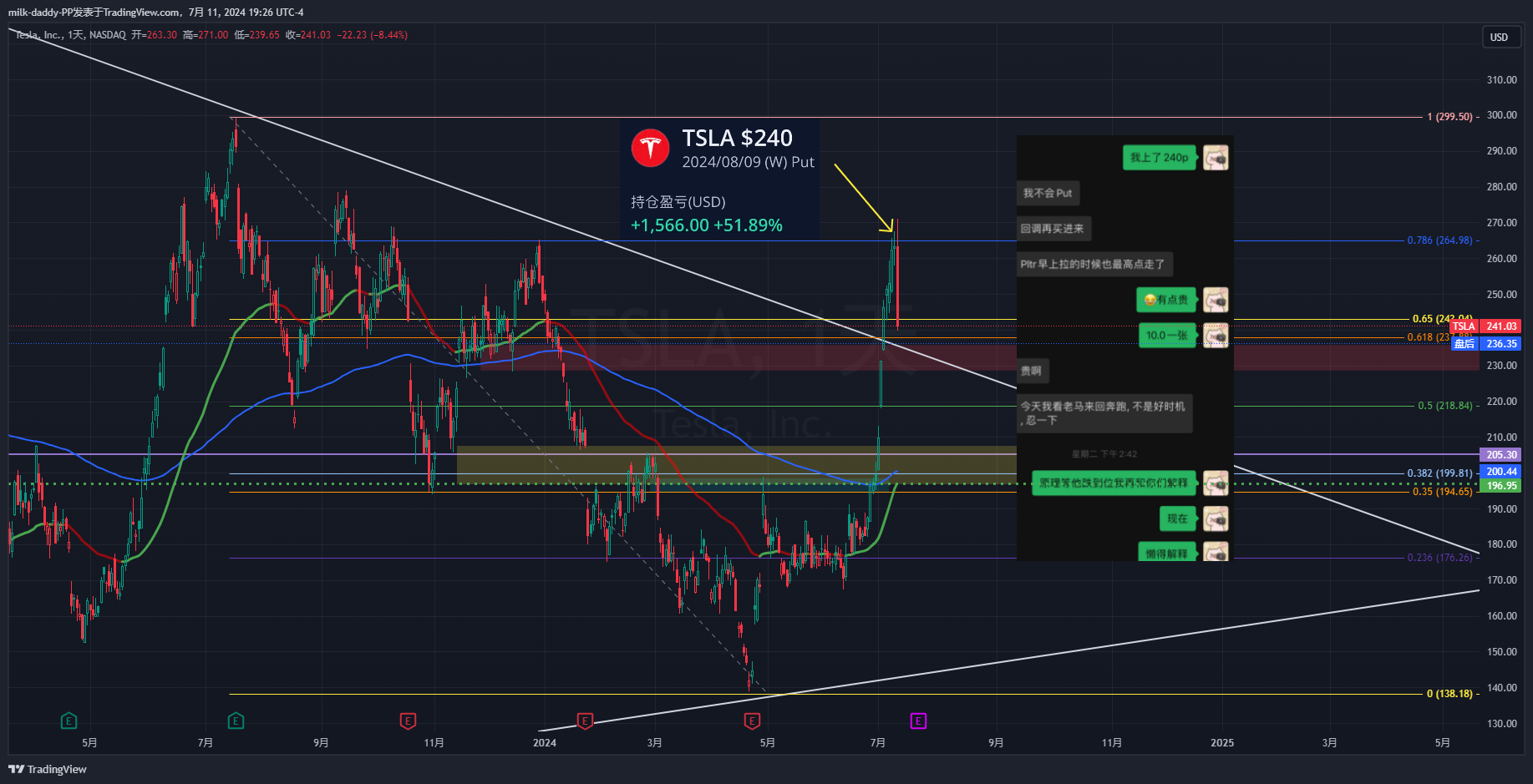Click the red earnings marker nearest 2024 label
Screen dimensions: 1533x784
pos(585,721)
